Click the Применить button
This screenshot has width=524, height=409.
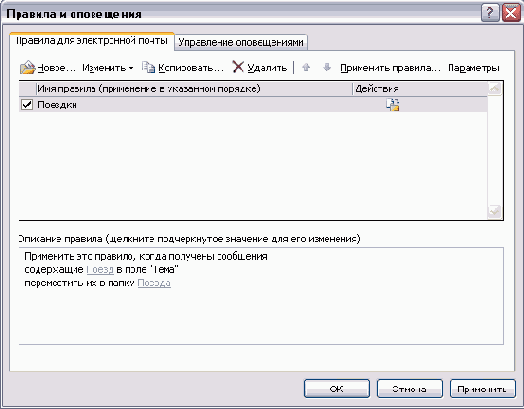click(483, 389)
